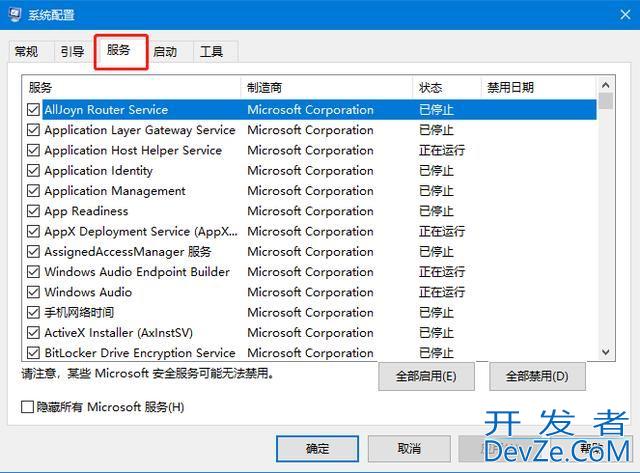The height and width of the screenshot is (473, 640).
Task: Uncheck AppX Deployment Service checkbox
Action: pyautogui.click(x=33, y=231)
